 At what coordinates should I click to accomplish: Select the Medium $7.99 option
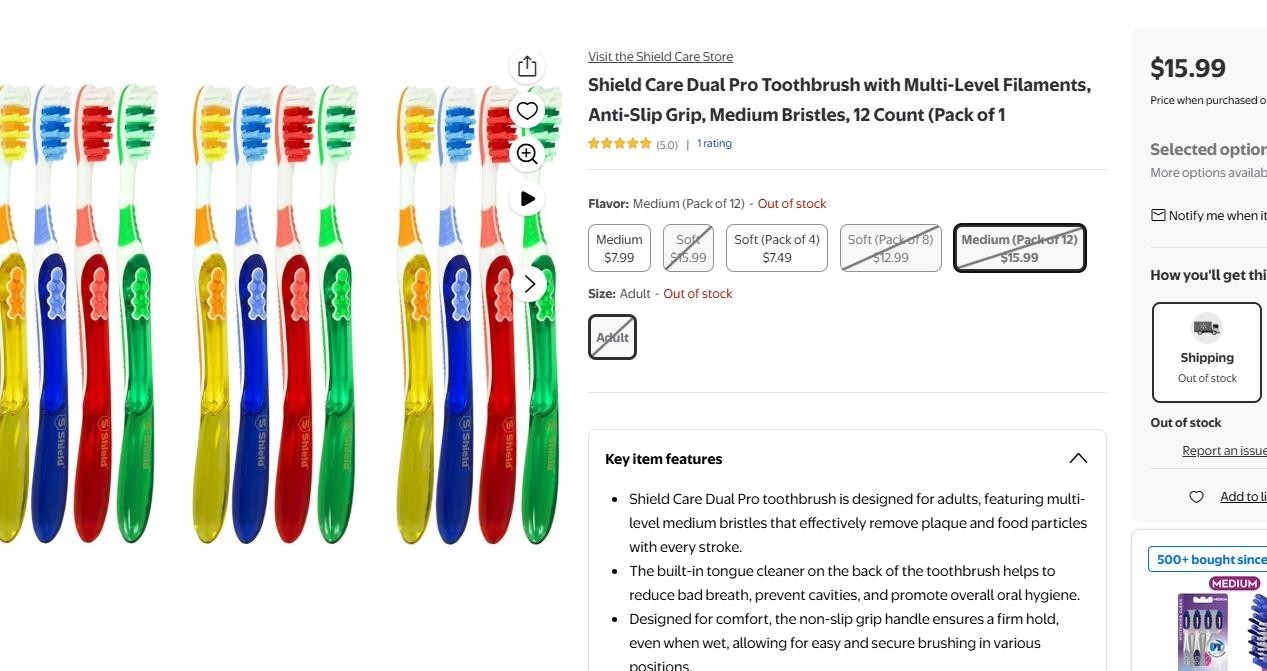coord(619,248)
